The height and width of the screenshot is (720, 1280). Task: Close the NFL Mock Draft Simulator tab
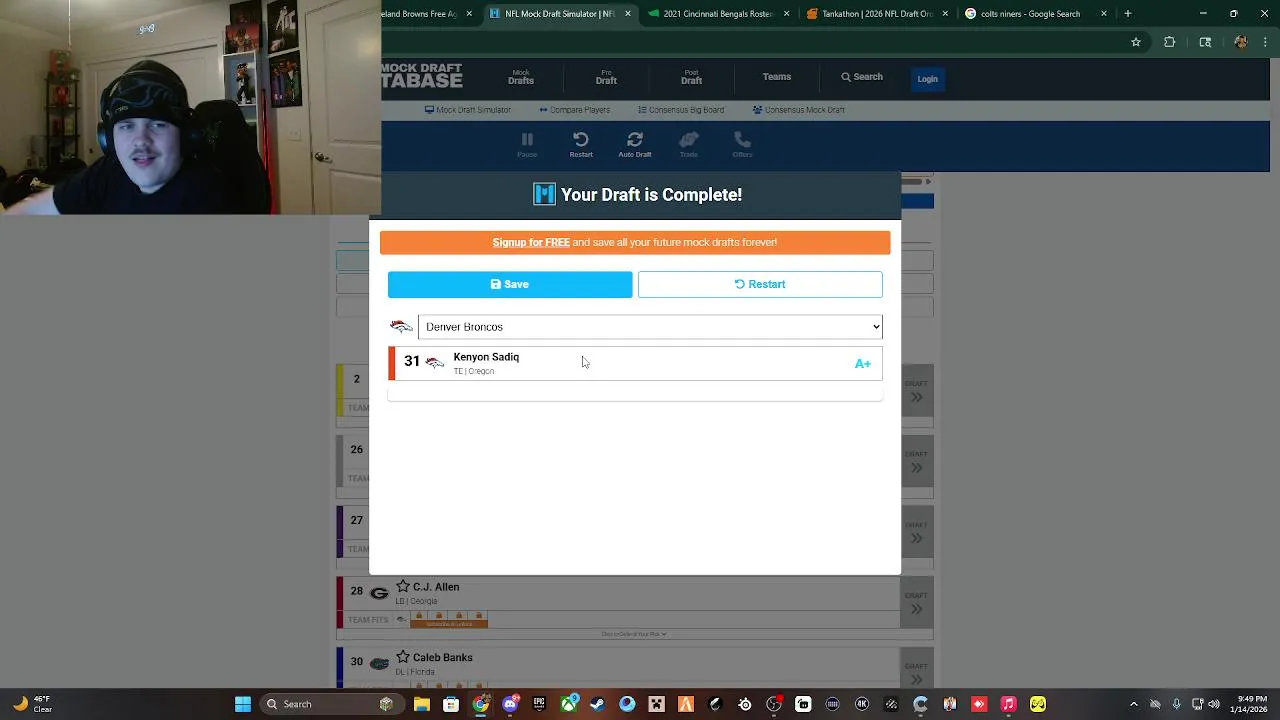[628, 14]
